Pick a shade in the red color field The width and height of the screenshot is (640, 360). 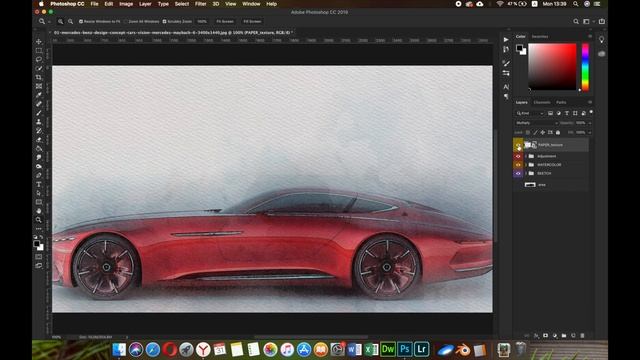point(552,67)
